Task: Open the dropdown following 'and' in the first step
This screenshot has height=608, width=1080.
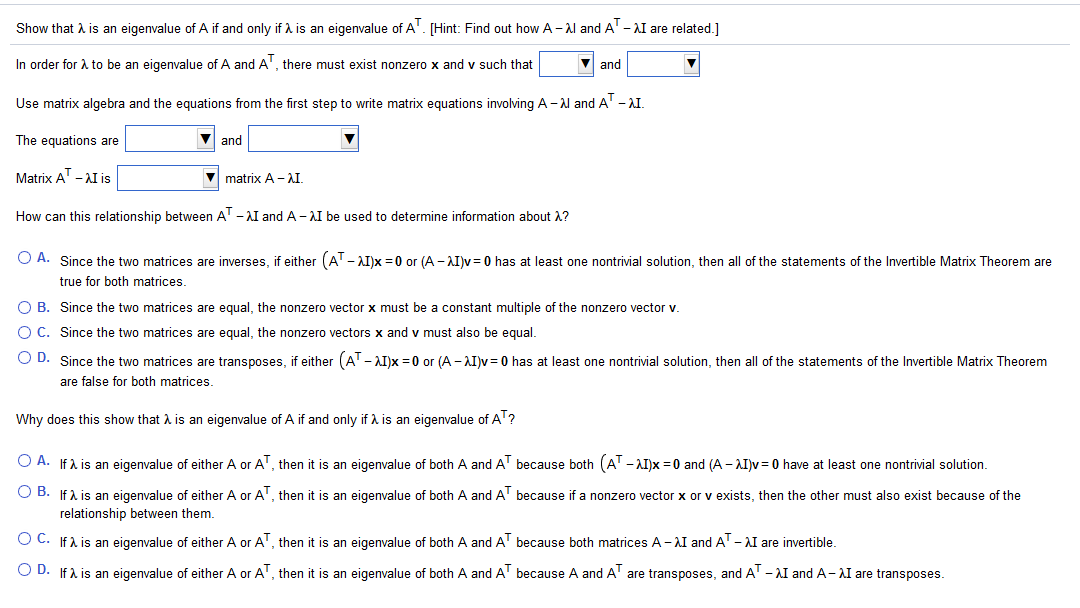Action: click(689, 63)
